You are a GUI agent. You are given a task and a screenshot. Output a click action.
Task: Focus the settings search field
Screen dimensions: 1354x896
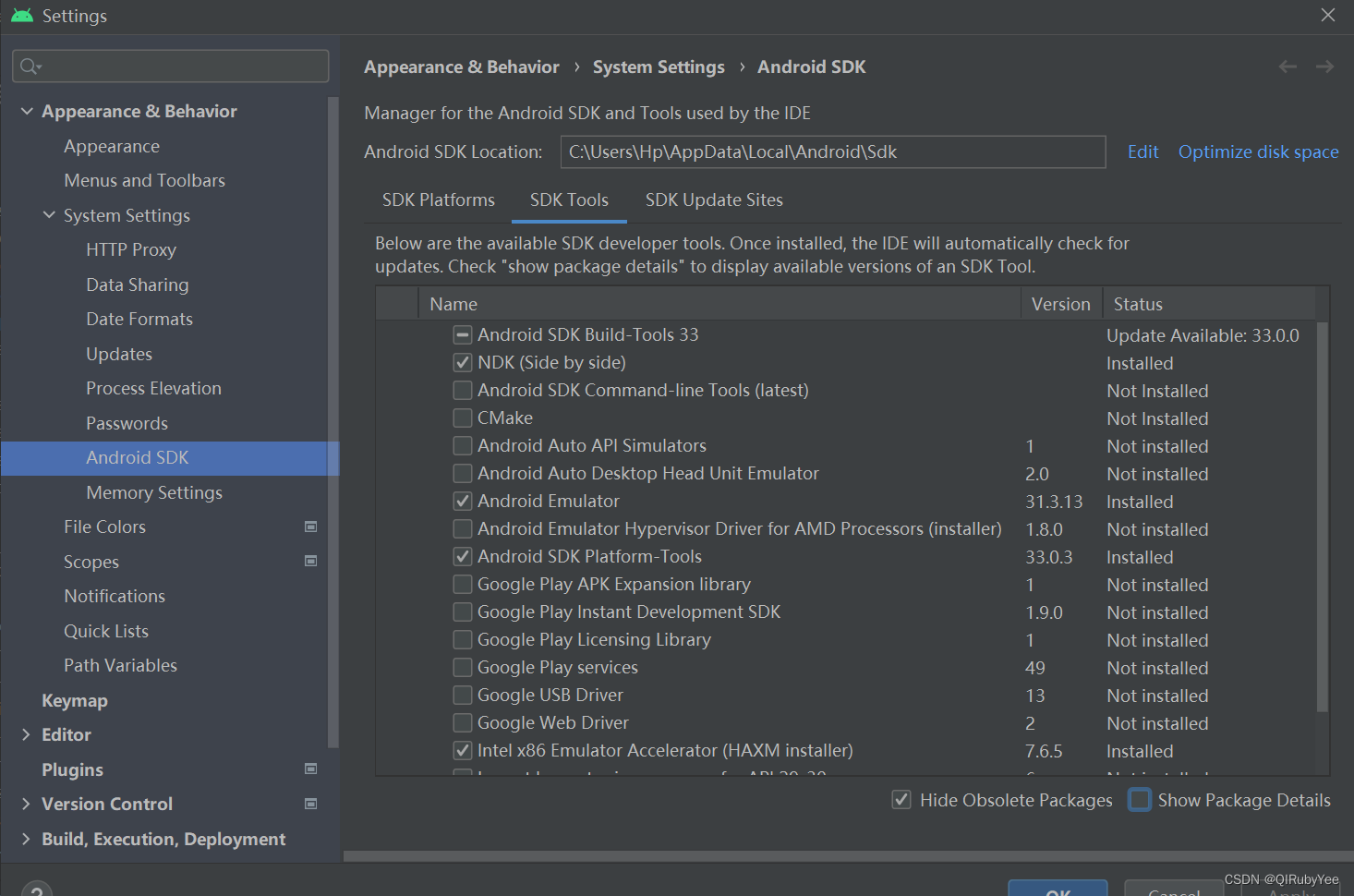coord(171,66)
